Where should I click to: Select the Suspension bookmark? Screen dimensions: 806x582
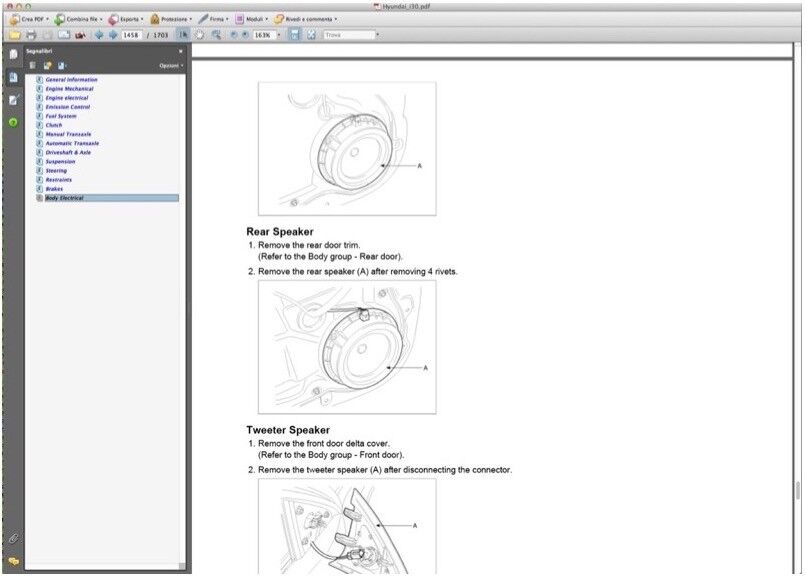point(60,161)
